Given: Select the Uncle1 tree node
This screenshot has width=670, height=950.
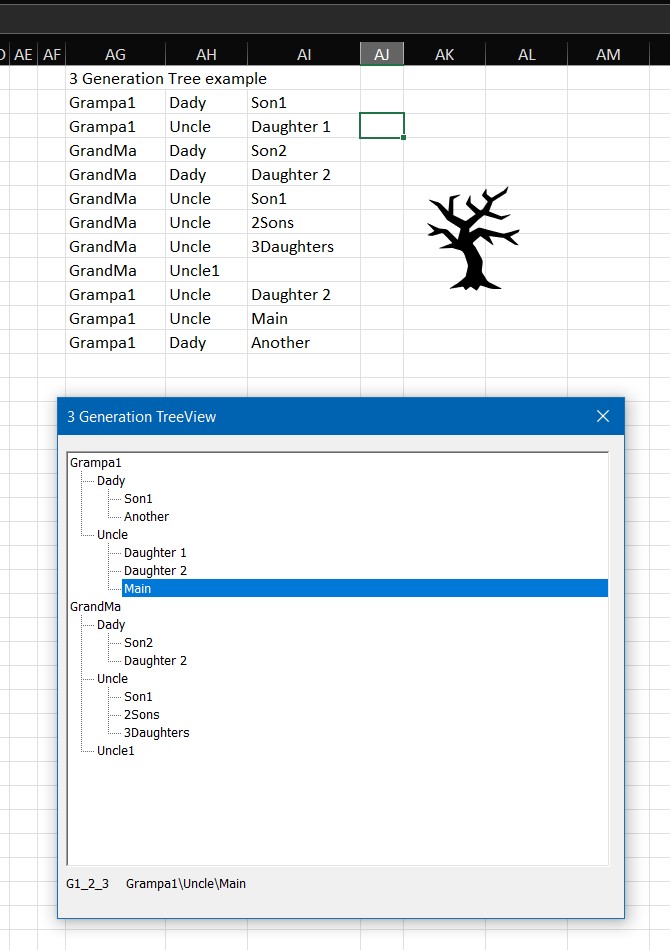Looking at the screenshot, I should pyautogui.click(x=116, y=751).
